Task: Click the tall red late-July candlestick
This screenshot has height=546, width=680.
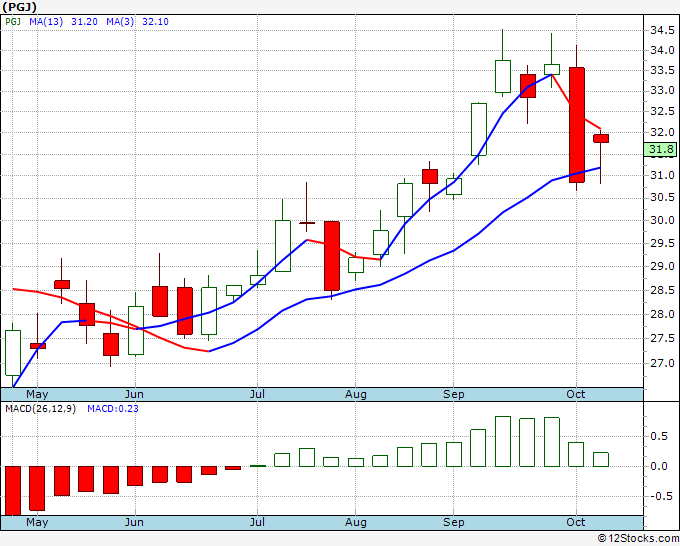Action: (x=332, y=256)
